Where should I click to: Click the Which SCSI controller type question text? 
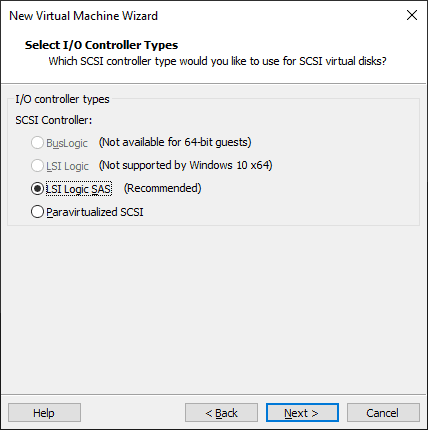[x=217, y=61]
